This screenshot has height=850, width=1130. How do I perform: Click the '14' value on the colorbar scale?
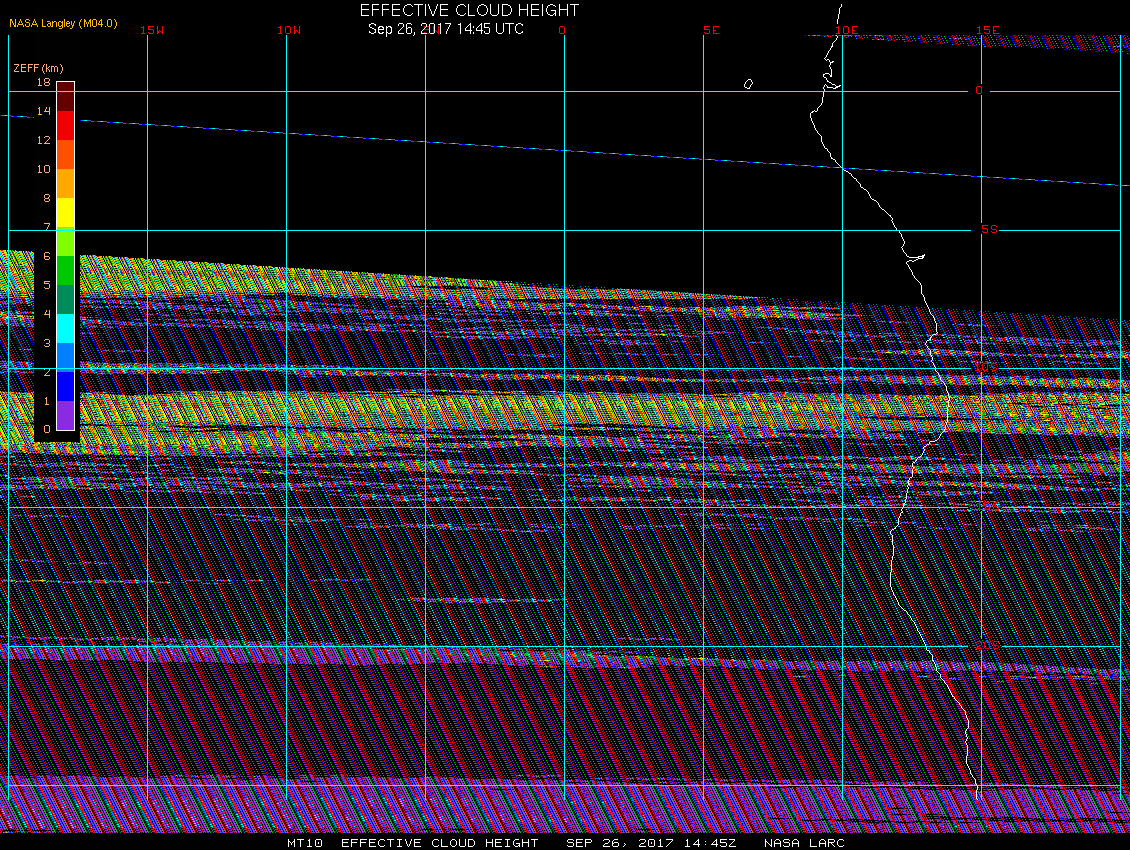pyautogui.click(x=44, y=111)
